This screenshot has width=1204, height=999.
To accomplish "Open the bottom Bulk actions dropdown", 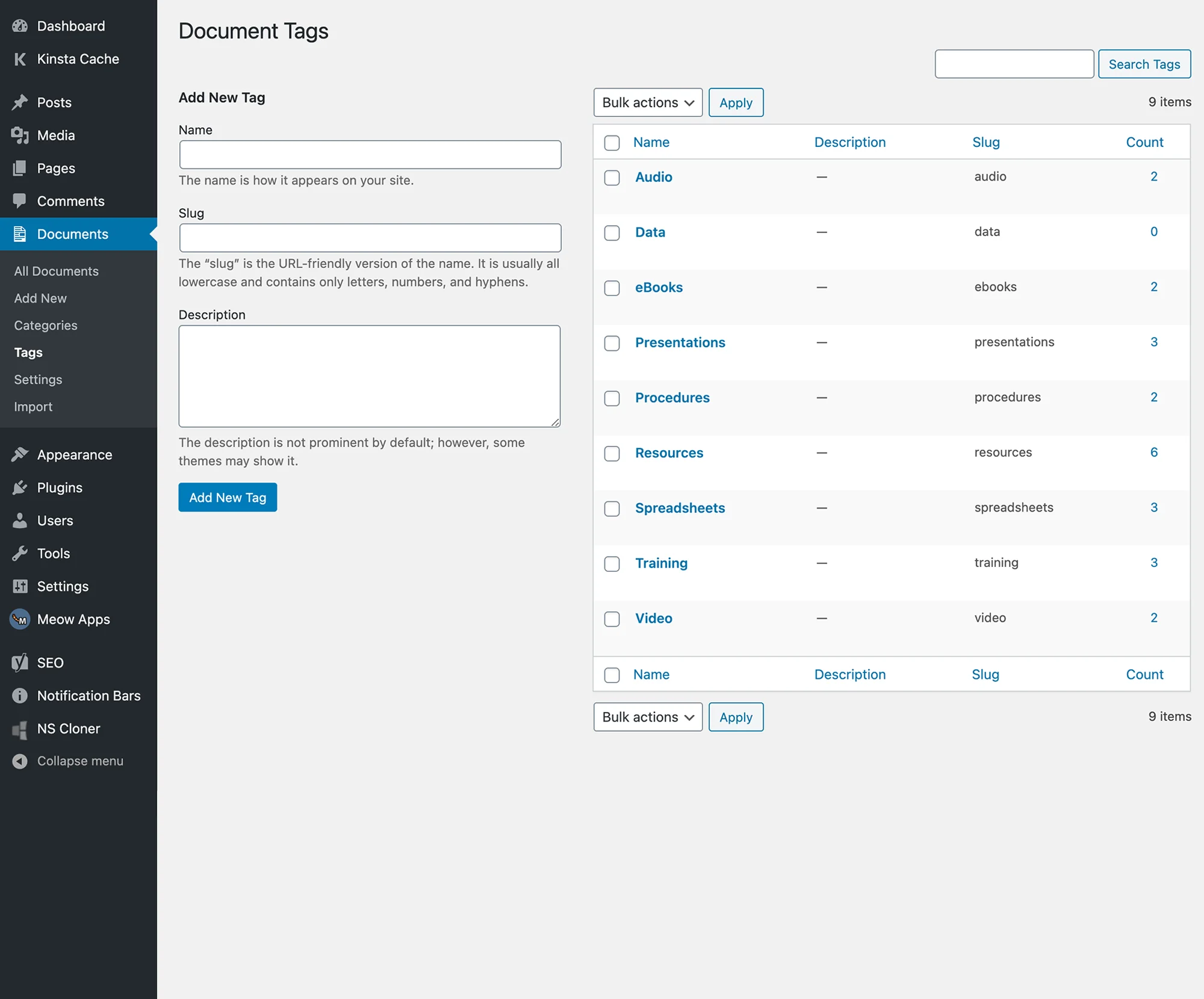I will (x=647, y=717).
